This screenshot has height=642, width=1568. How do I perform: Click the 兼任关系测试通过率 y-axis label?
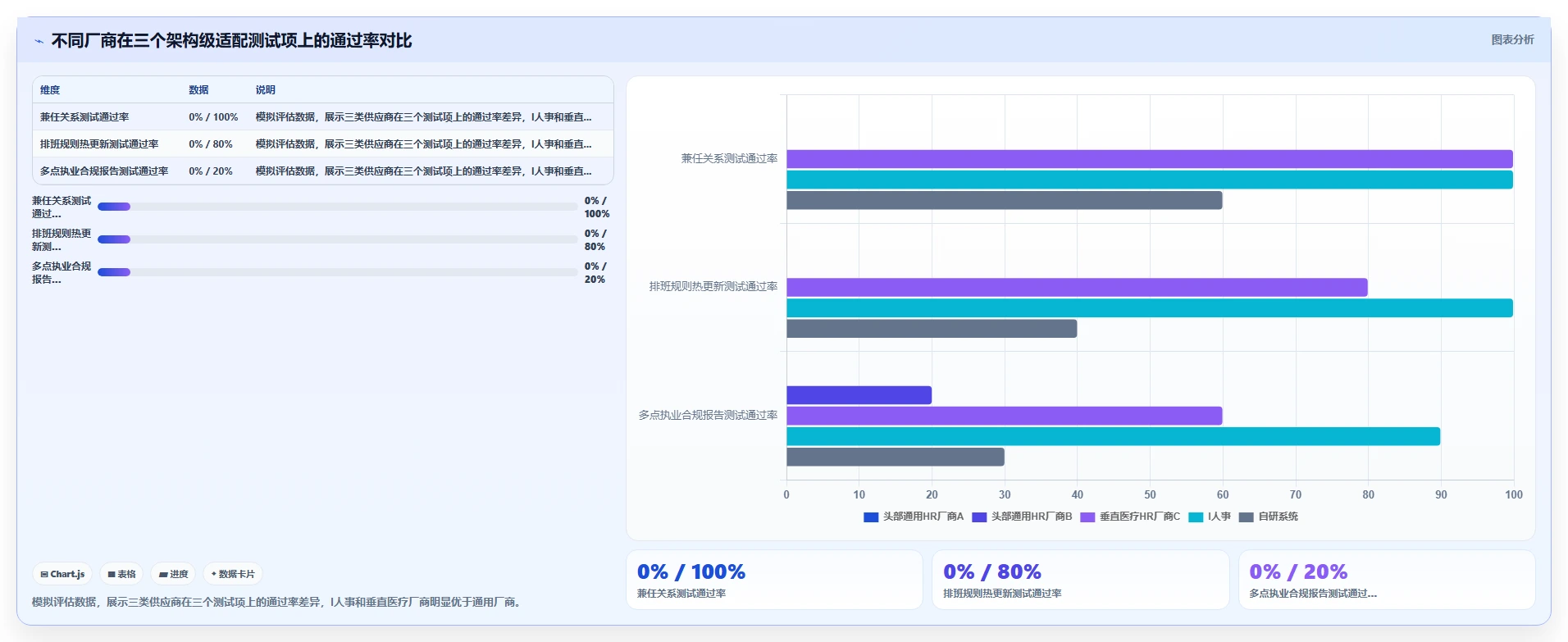pyautogui.click(x=729, y=158)
